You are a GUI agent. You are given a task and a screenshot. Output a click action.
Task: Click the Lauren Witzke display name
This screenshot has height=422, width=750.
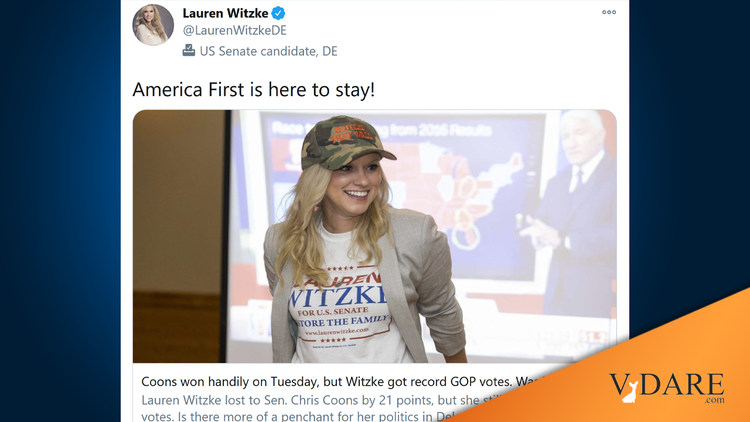pos(225,13)
